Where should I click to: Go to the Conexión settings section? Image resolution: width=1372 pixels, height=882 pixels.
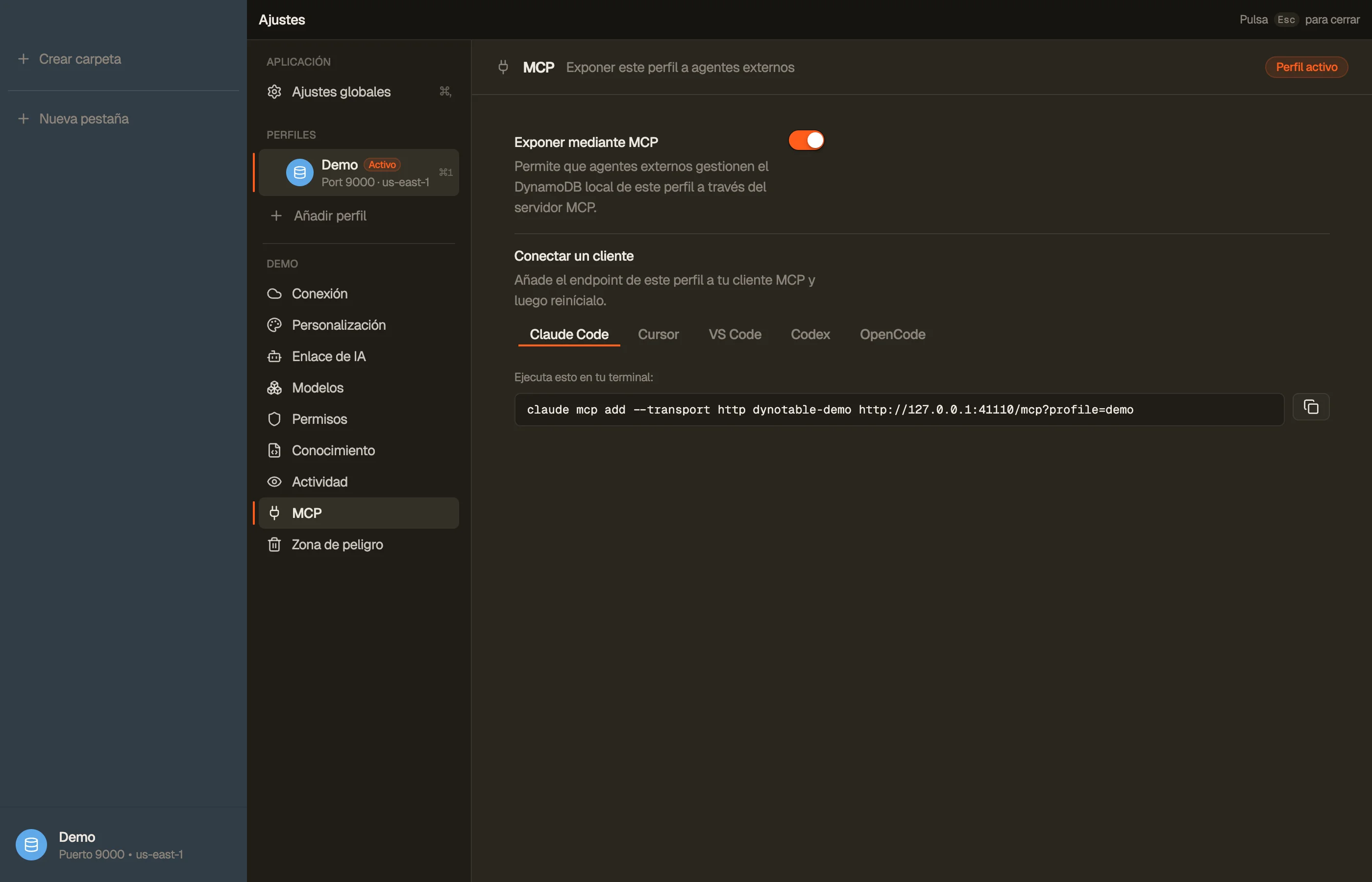[359, 294]
